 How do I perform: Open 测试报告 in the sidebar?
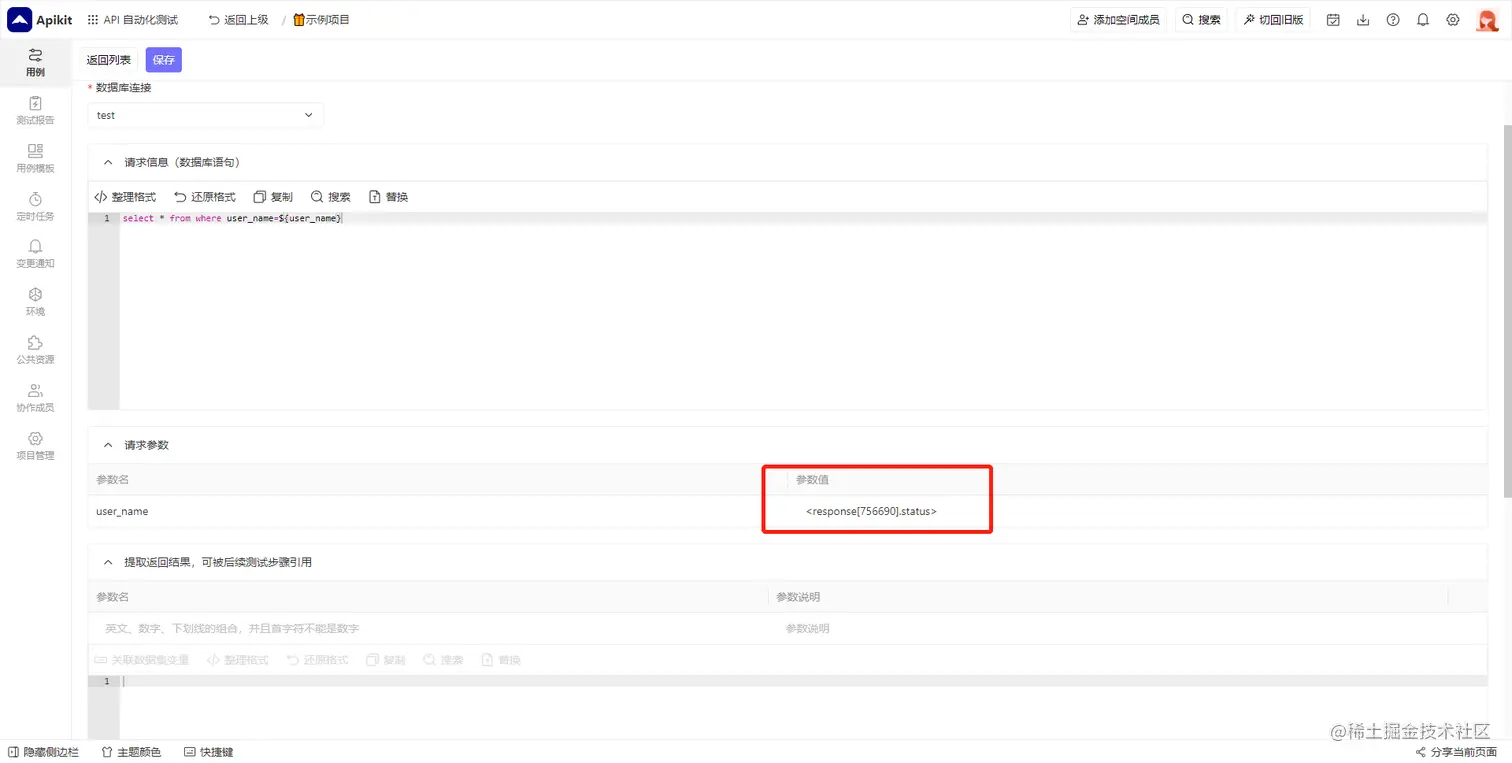tap(35, 110)
